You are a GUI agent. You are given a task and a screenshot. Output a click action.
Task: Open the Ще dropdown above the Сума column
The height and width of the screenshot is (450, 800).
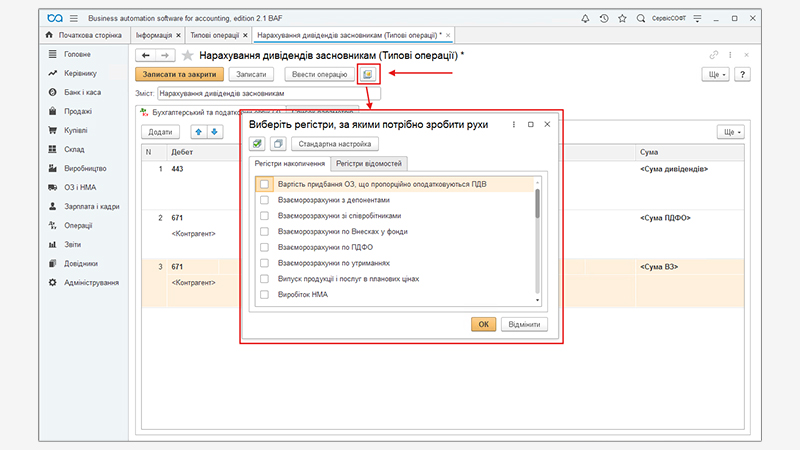tap(731, 132)
